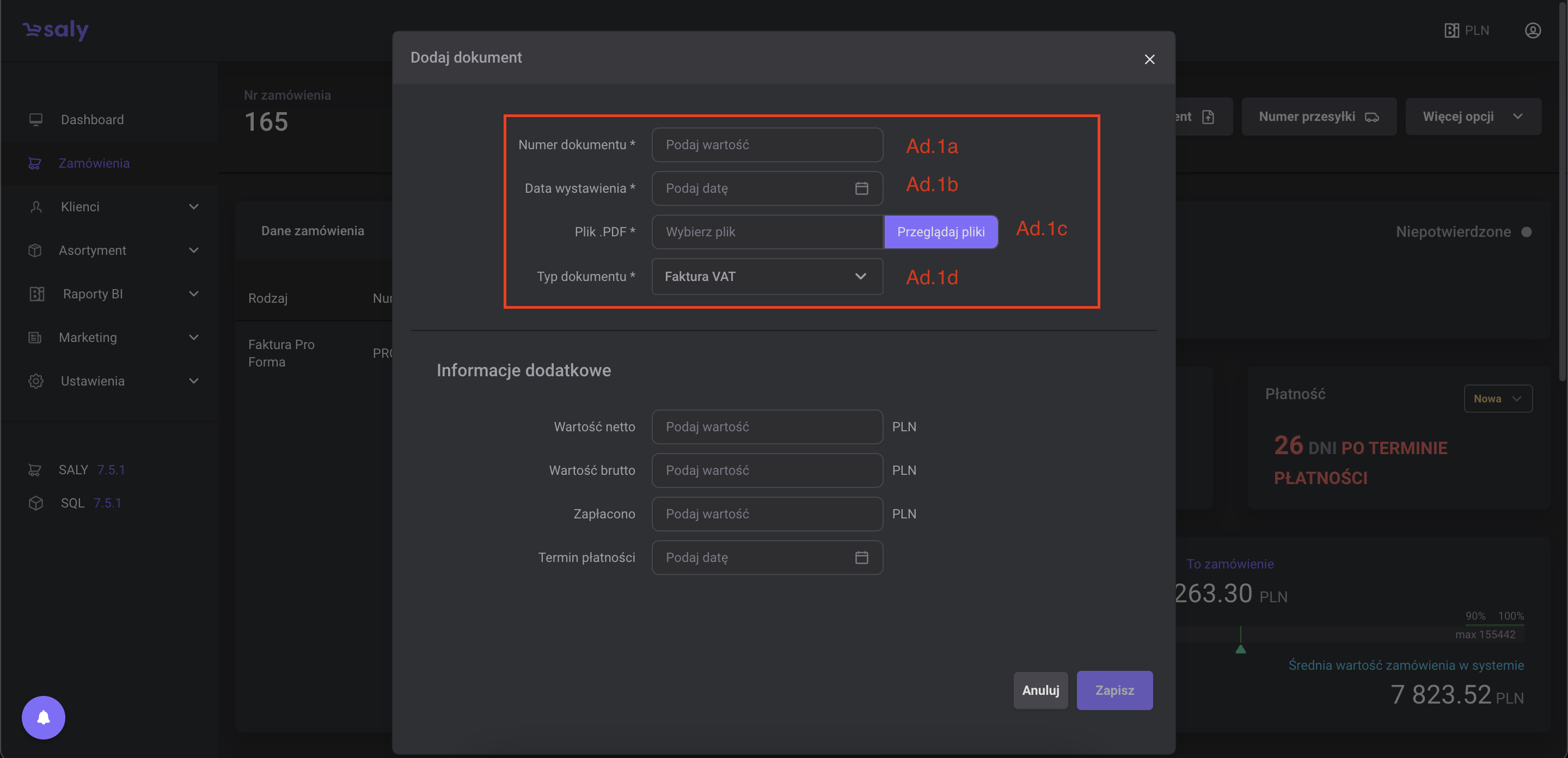This screenshot has height=758, width=1568.
Task: Open calendar picker for Data wystawienia
Action: (x=861, y=188)
